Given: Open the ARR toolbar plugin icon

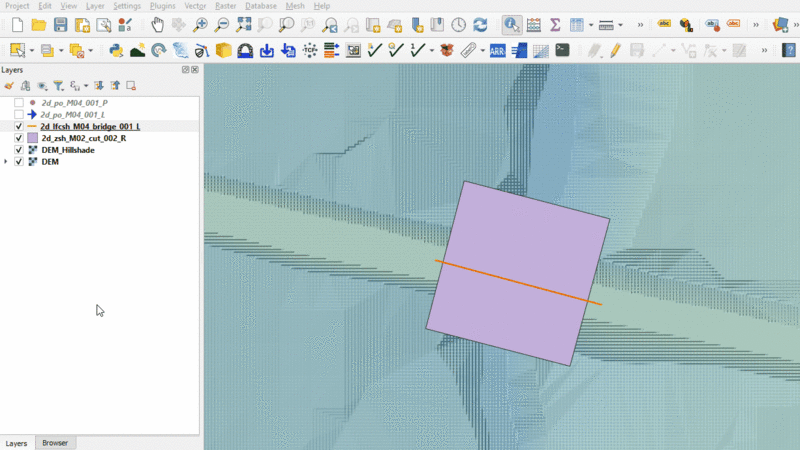Looking at the screenshot, I should (497, 50).
